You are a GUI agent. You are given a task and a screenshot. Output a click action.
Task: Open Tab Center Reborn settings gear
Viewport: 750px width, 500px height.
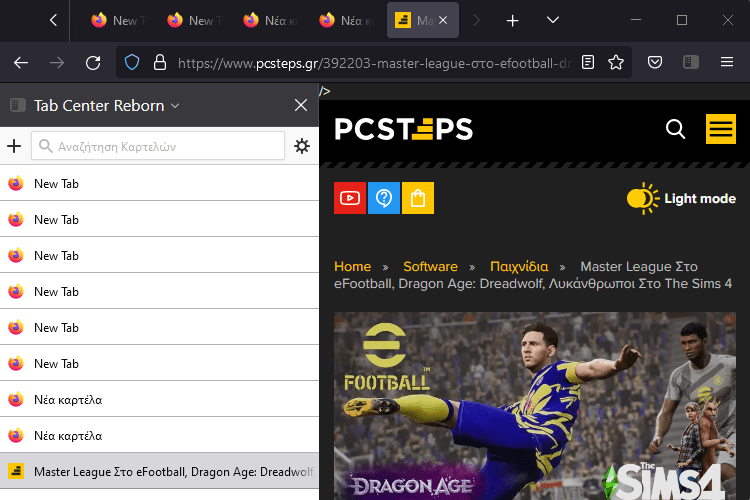(302, 146)
